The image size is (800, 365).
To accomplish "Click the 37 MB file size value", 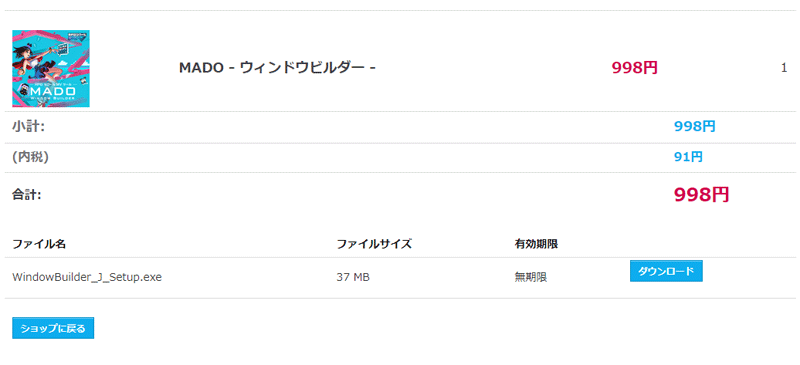I will [353, 277].
